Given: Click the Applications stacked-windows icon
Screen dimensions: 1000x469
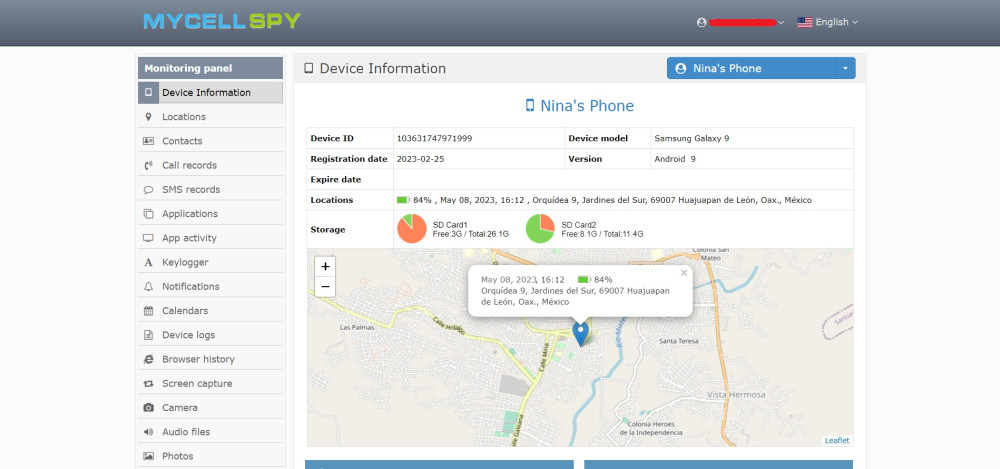Looking at the screenshot, I should point(149,214).
